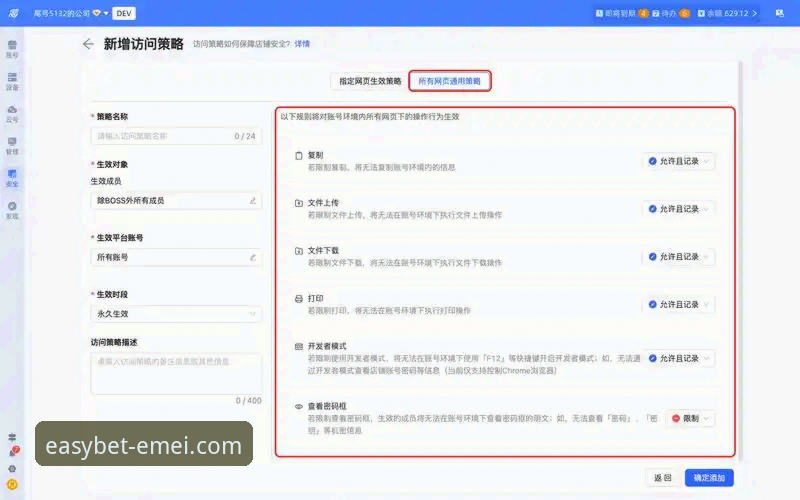Click the download icon beside 文件下载

pos(299,251)
